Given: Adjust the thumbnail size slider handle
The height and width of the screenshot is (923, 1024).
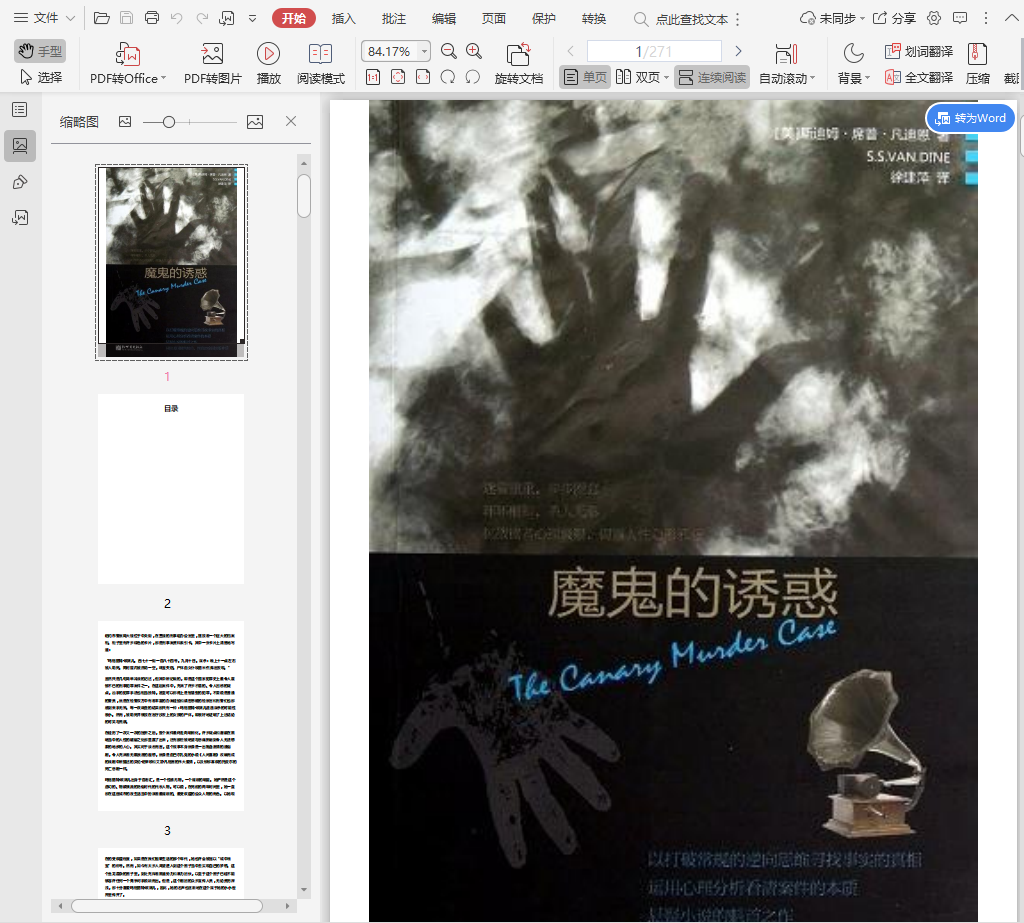Looking at the screenshot, I should tap(168, 121).
